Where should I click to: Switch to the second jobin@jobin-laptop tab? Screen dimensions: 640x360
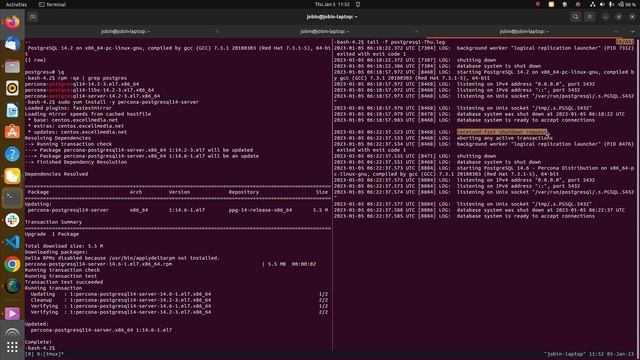click(x=324, y=31)
